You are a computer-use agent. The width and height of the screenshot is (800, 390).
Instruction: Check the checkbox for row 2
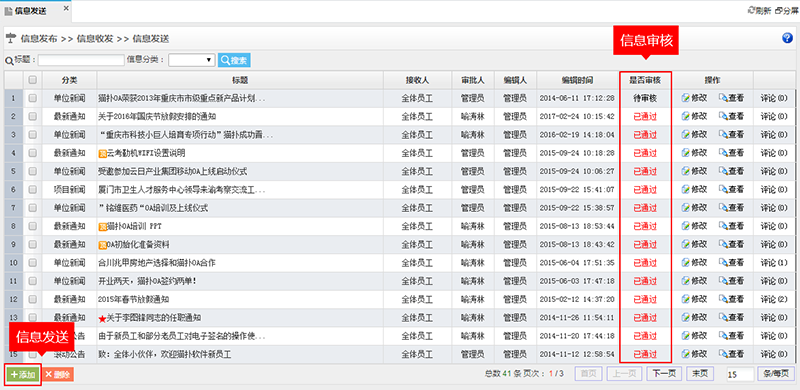click(x=33, y=116)
